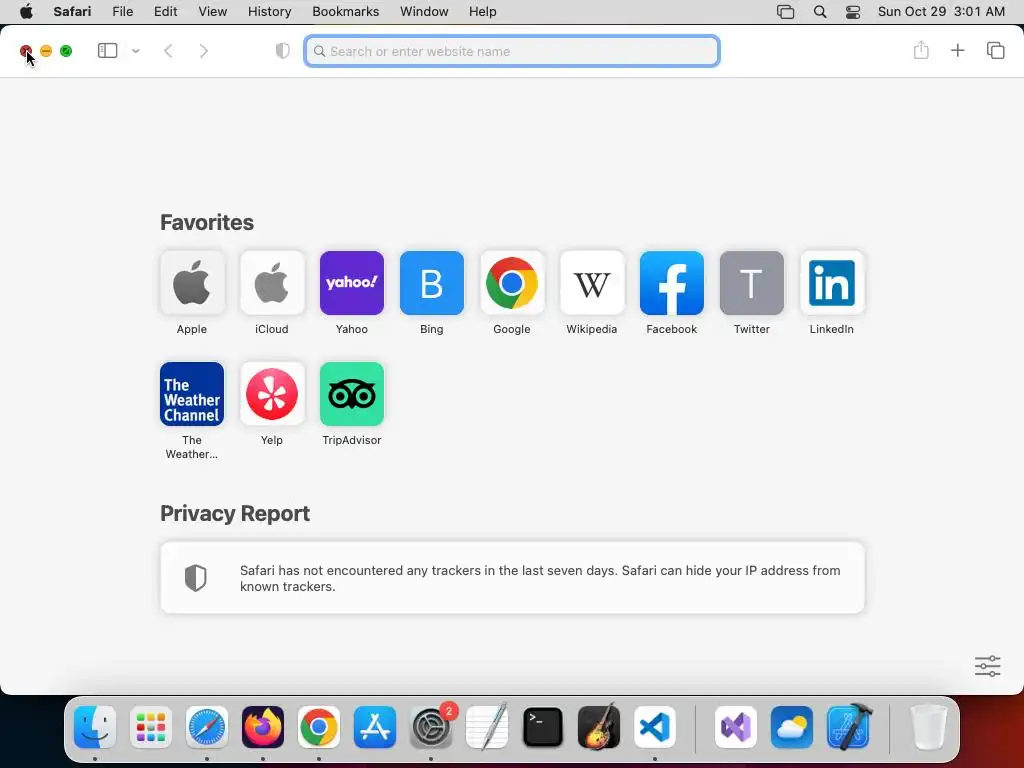Open the Safari menu
1024x768 pixels.
[72, 11]
